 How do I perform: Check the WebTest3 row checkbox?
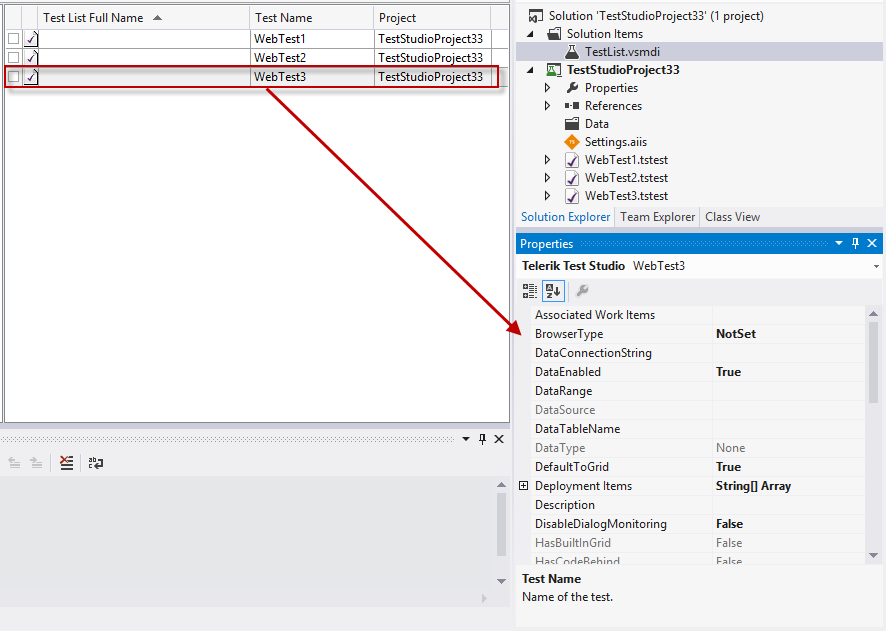14,77
